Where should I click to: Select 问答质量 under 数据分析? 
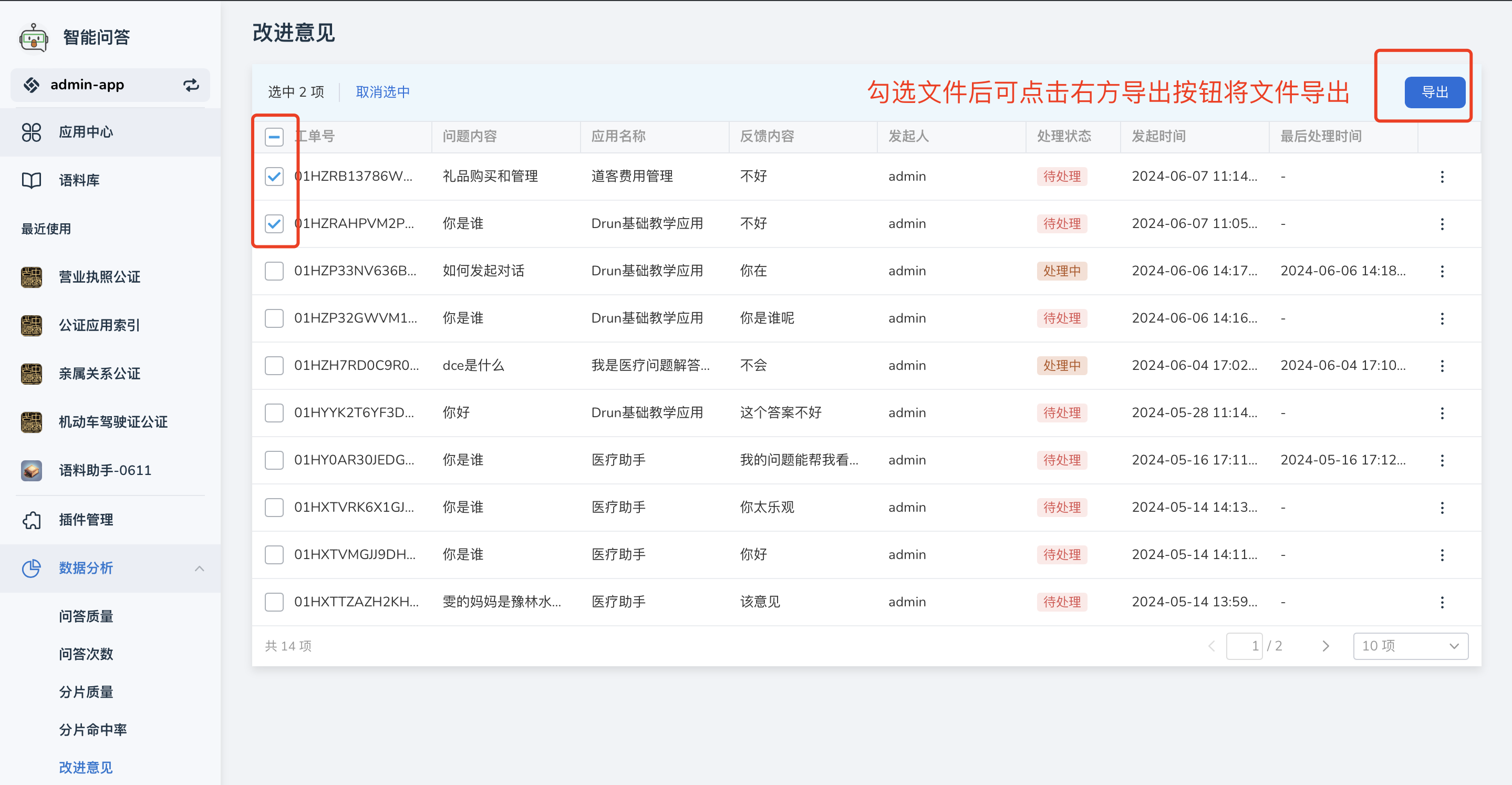coord(86,616)
